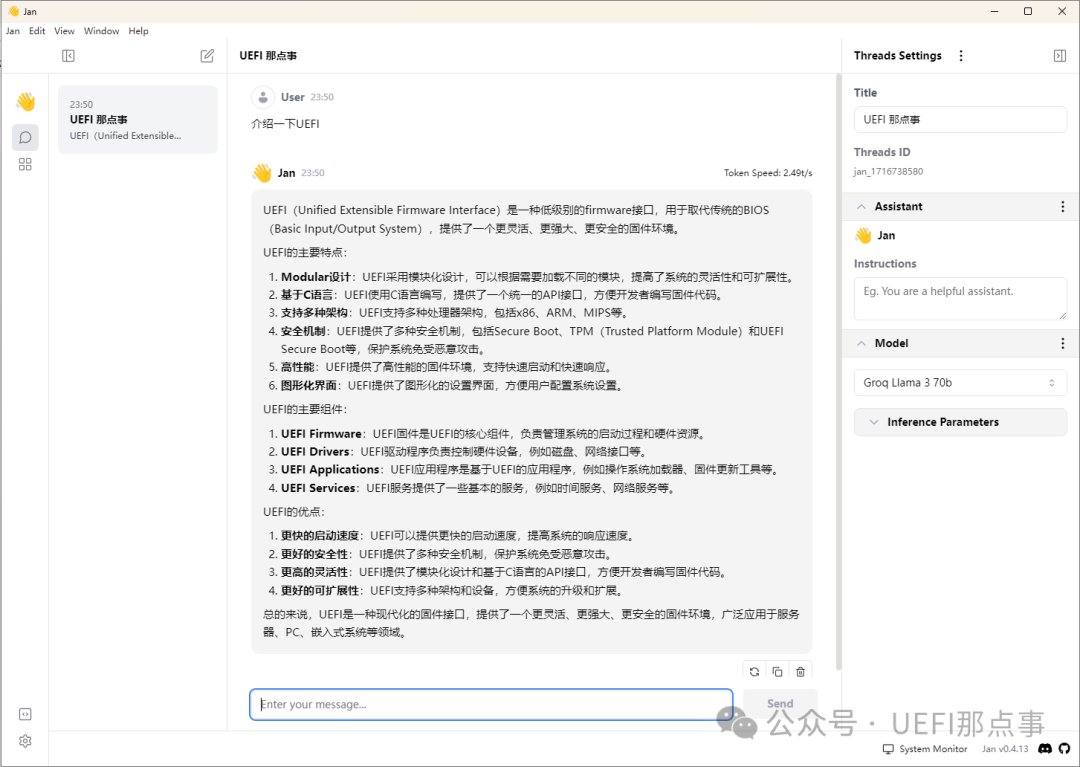Open the View menu
This screenshot has height=767, width=1080.
pos(64,31)
